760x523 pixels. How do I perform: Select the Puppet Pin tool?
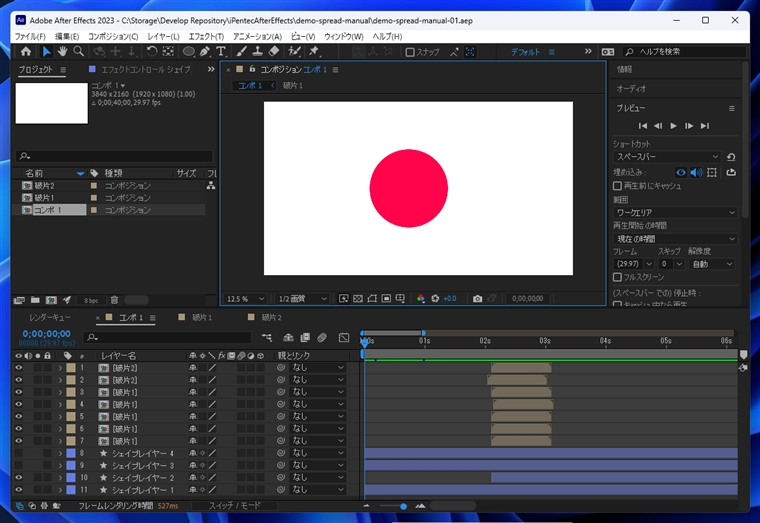click(314, 51)
